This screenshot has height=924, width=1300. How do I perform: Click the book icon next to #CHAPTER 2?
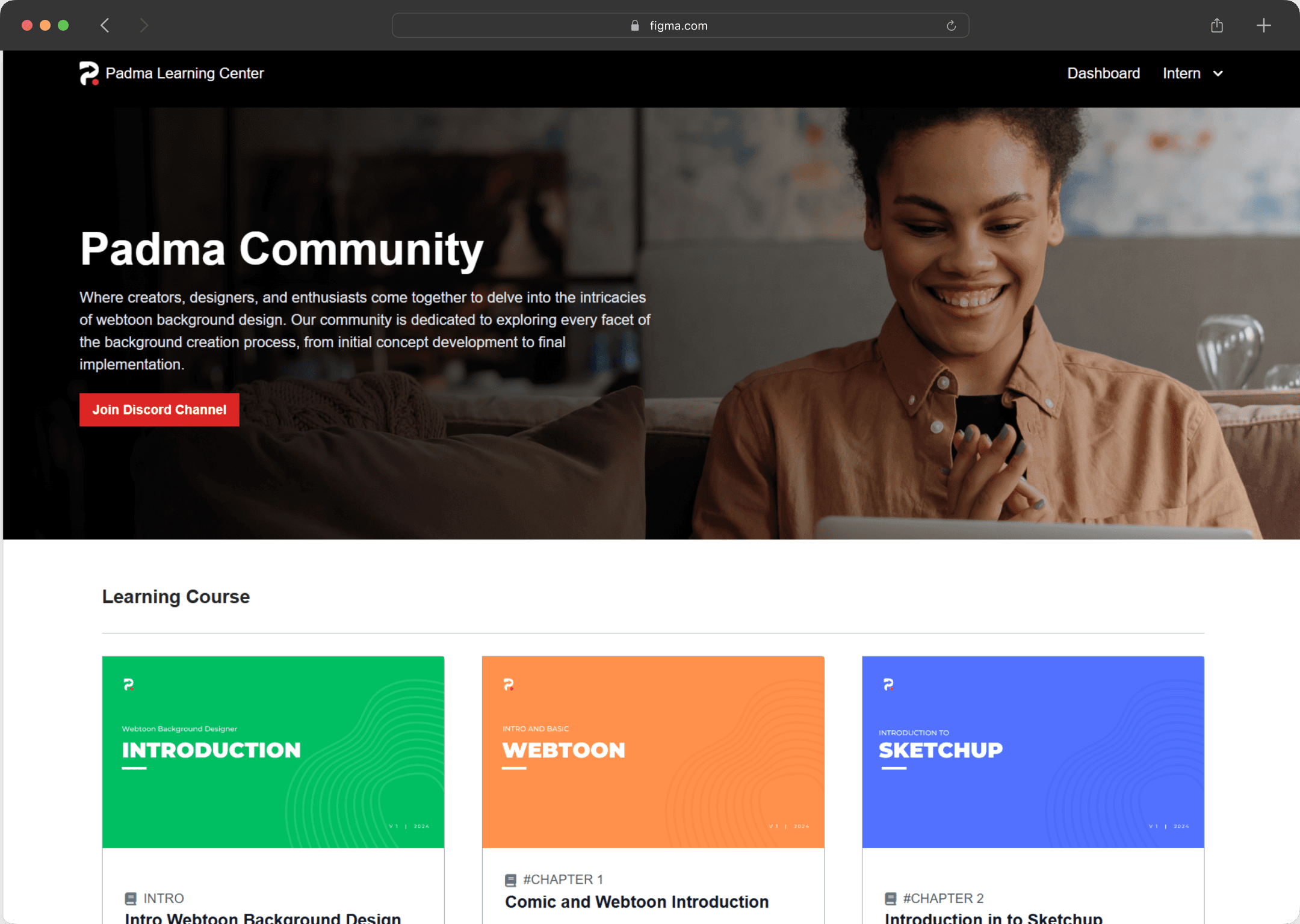coord(891,899)
